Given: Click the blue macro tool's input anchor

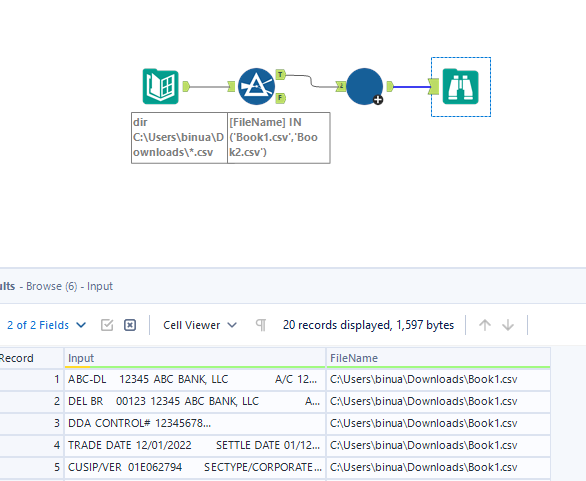Looking at the screenshot, I should pyautogui.click(x=341, y=86).
